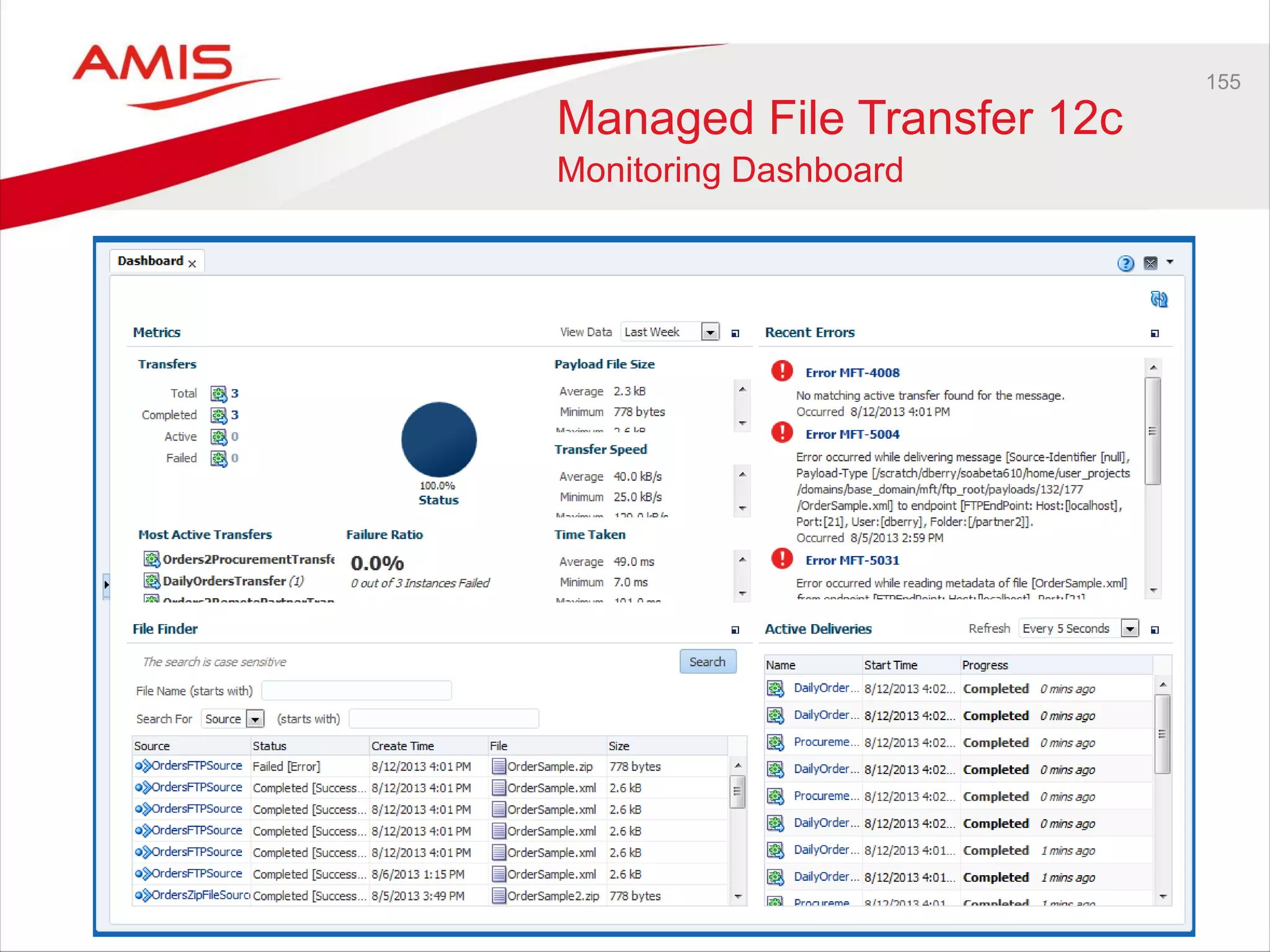Sort deliveries by Progress header
The image size is (1270, 952).
click(x=1057, y=665)
